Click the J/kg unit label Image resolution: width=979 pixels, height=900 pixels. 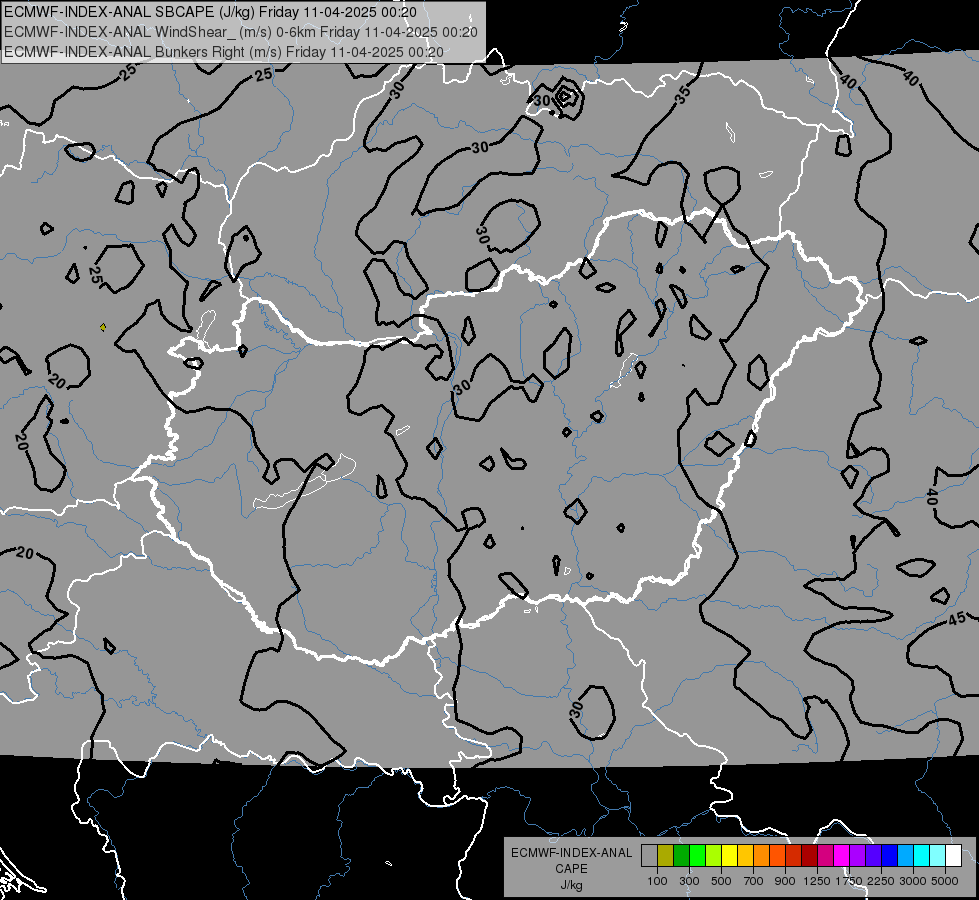[x=571, y=885]
